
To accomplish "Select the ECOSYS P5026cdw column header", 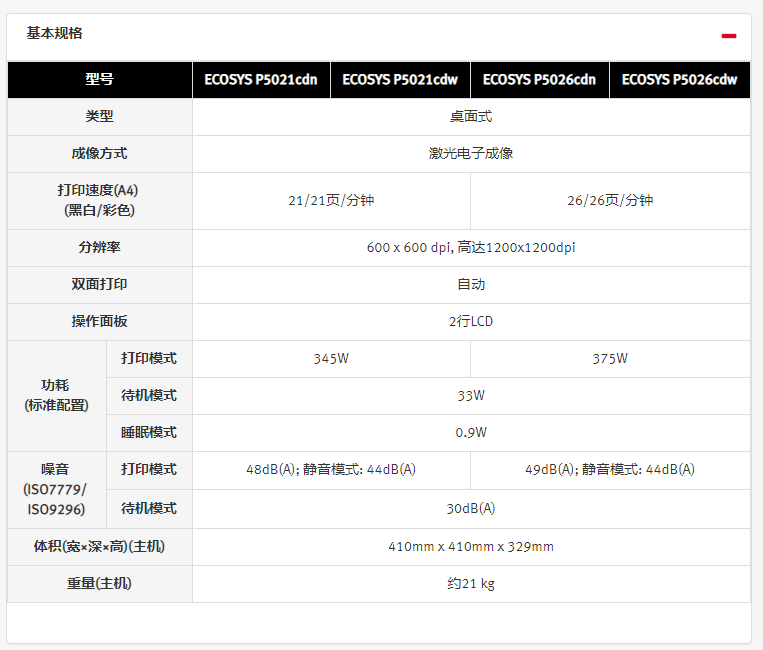I will (x=680, y=80).
